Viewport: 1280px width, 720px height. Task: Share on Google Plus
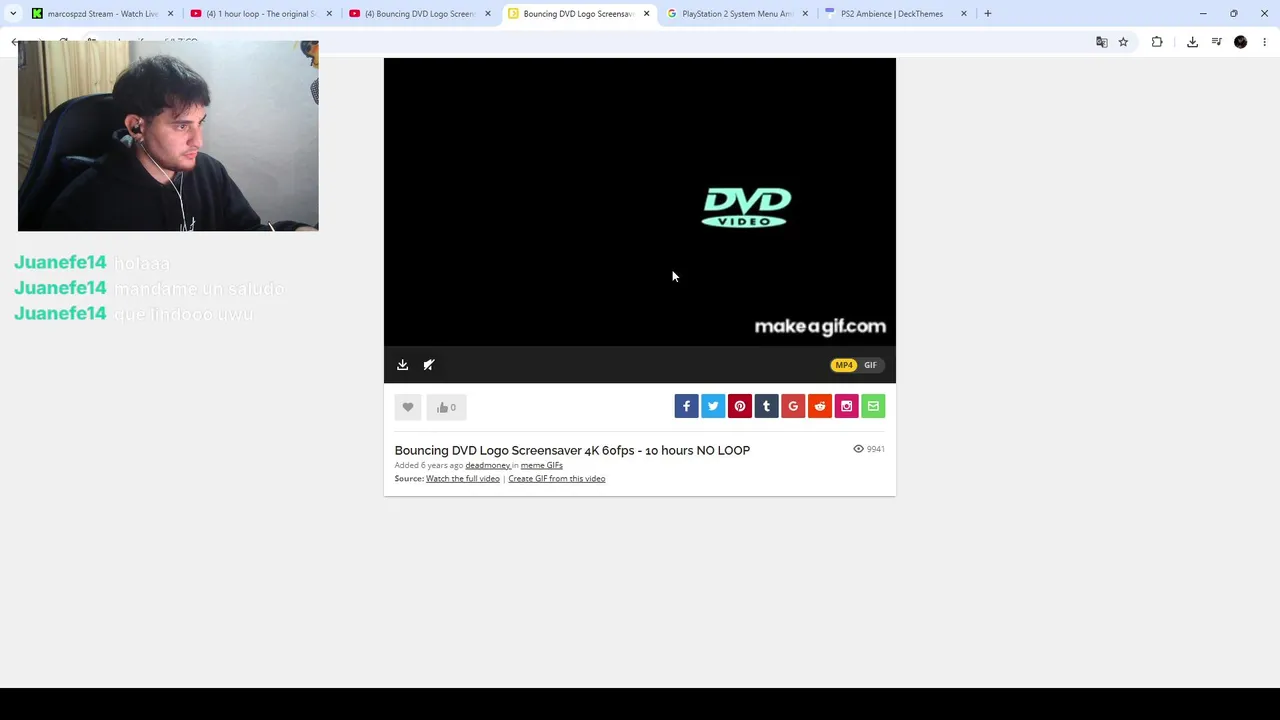(793, 406)
